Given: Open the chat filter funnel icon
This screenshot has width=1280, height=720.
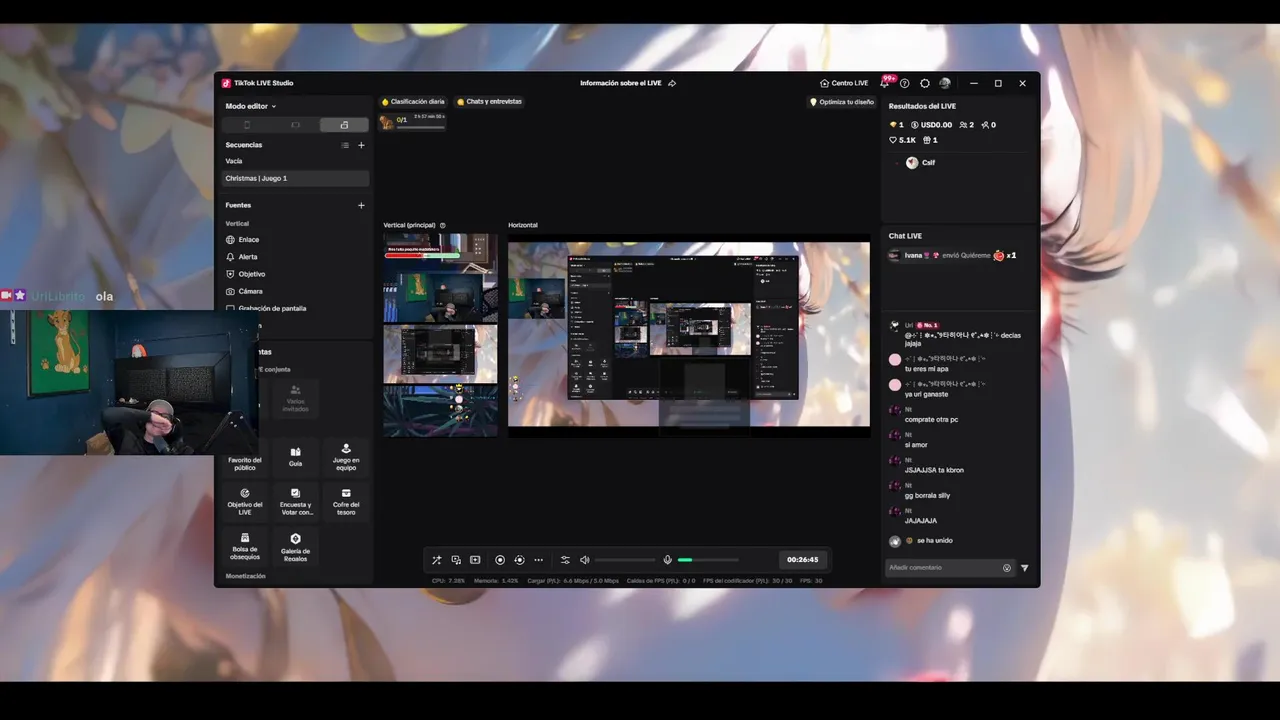Looking at the screenshot, I should click(1024, 568).
